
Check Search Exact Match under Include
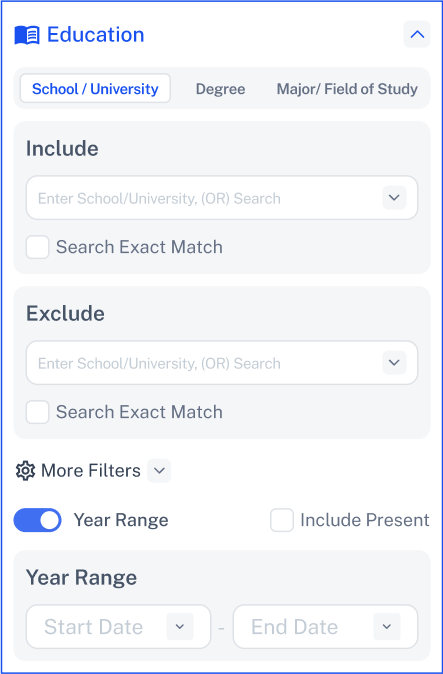37,247
